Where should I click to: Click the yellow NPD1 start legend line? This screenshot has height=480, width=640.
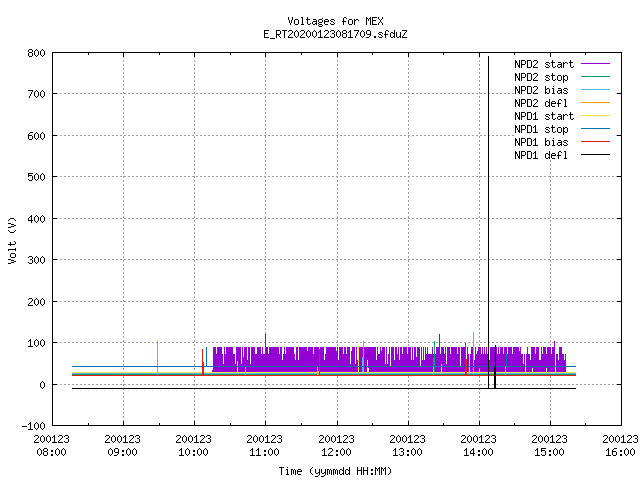[596, 116]
